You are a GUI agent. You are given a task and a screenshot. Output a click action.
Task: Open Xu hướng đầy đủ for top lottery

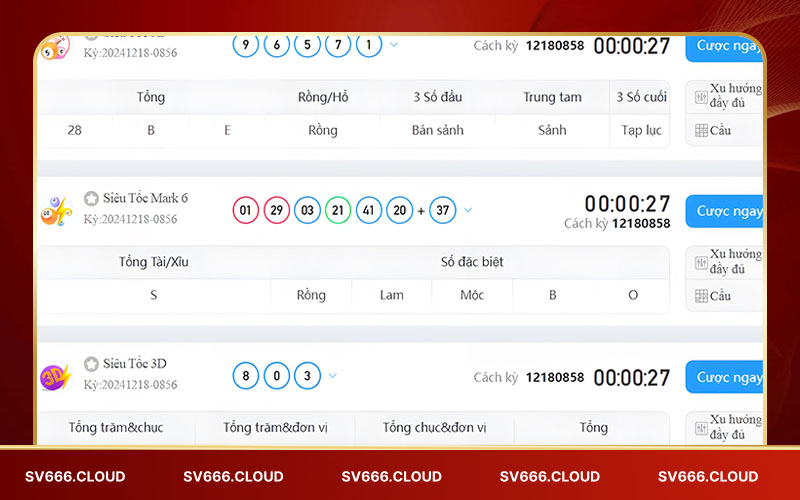click(728, 95)
